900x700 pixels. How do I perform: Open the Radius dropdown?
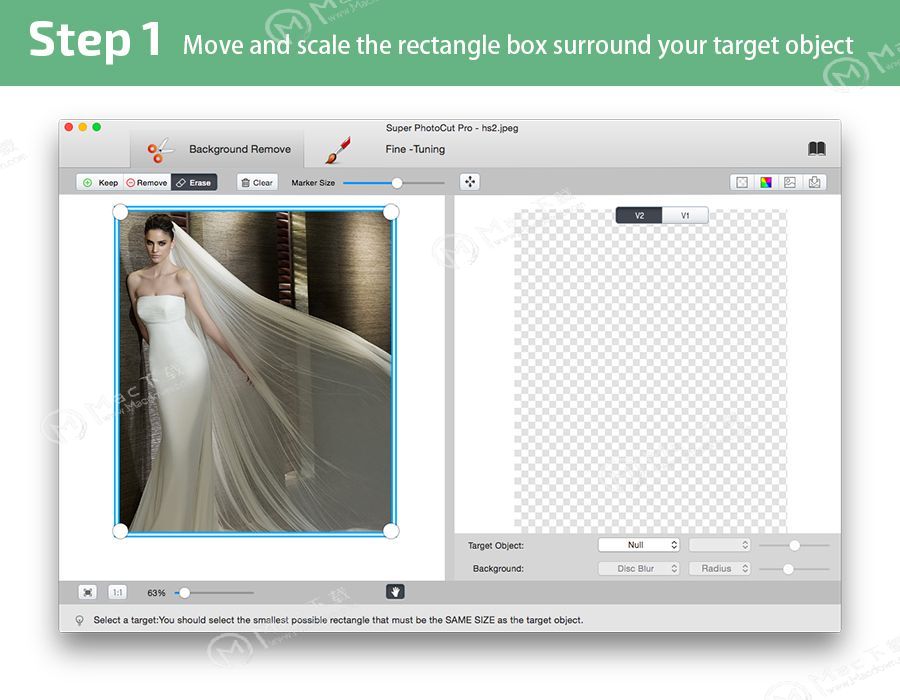point(720,568)
